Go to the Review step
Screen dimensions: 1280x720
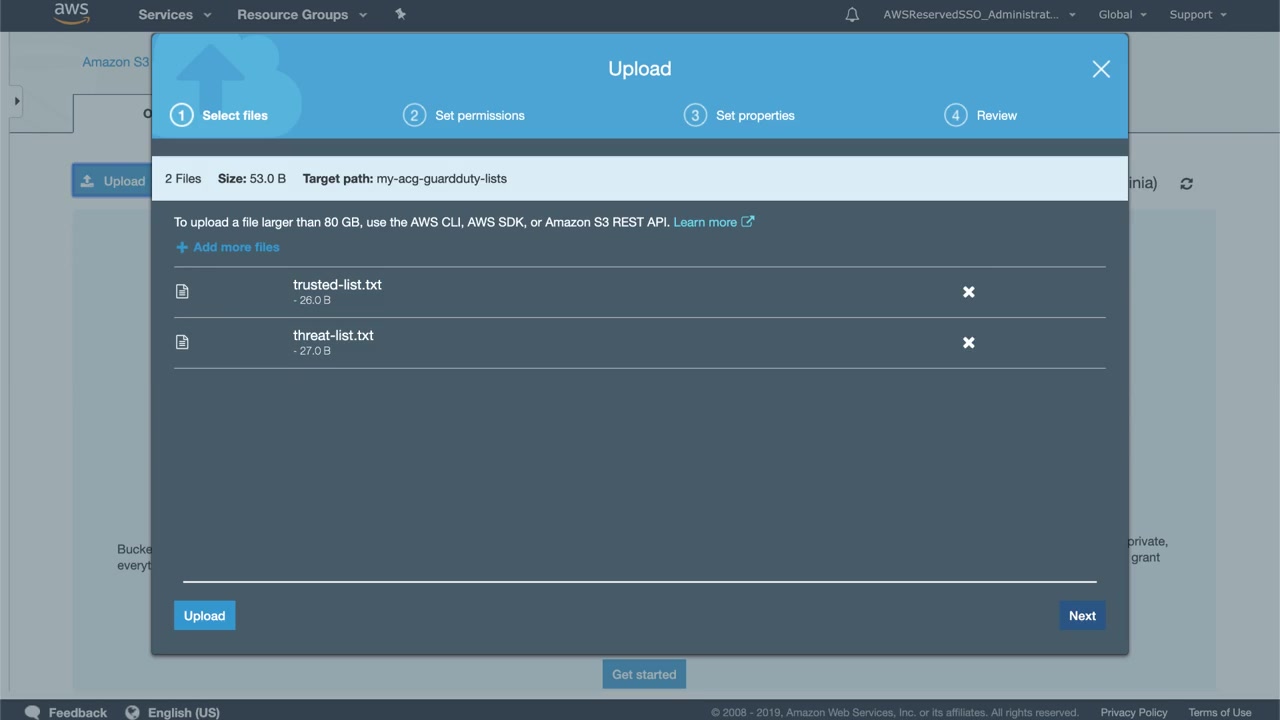pos(981,115)
